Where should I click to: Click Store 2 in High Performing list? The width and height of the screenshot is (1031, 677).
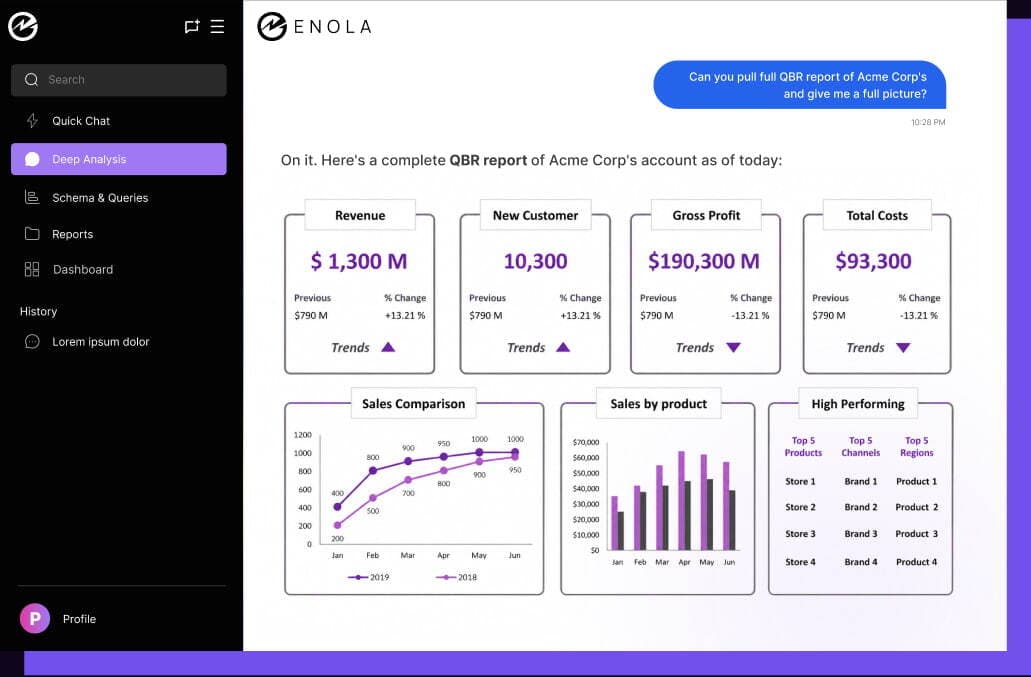click(800, 507)
